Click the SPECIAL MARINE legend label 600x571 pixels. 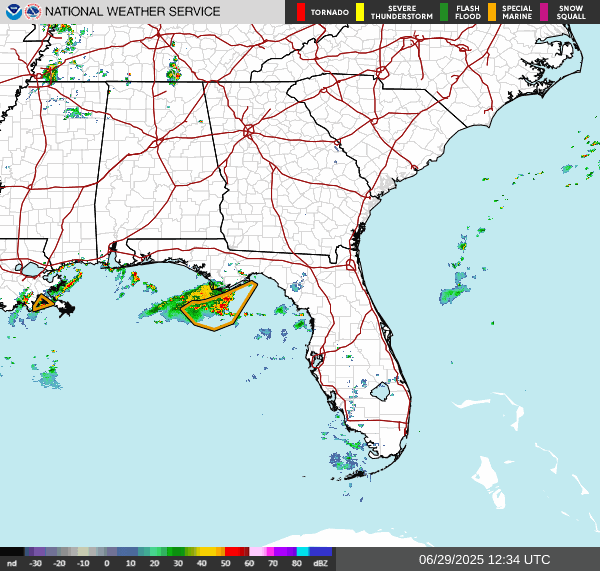[x=517, y=12]
